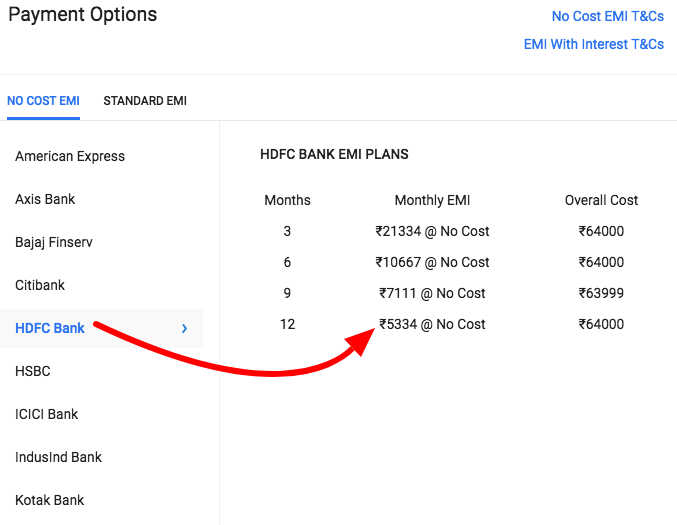
Task: Switch to the NO COST EMI tab
Action: pos(43,101)
